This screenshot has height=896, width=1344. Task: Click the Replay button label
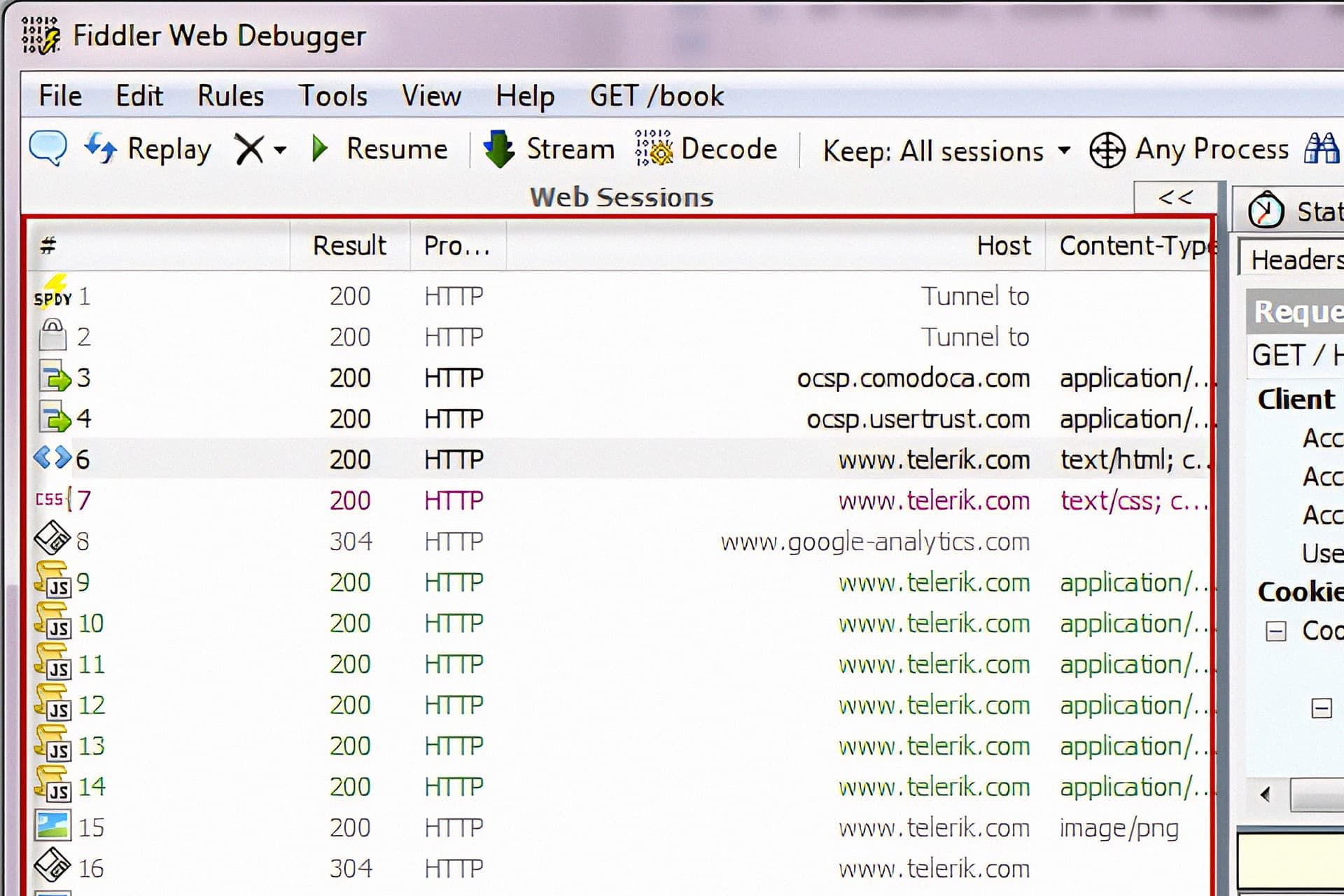pos(169,149)
